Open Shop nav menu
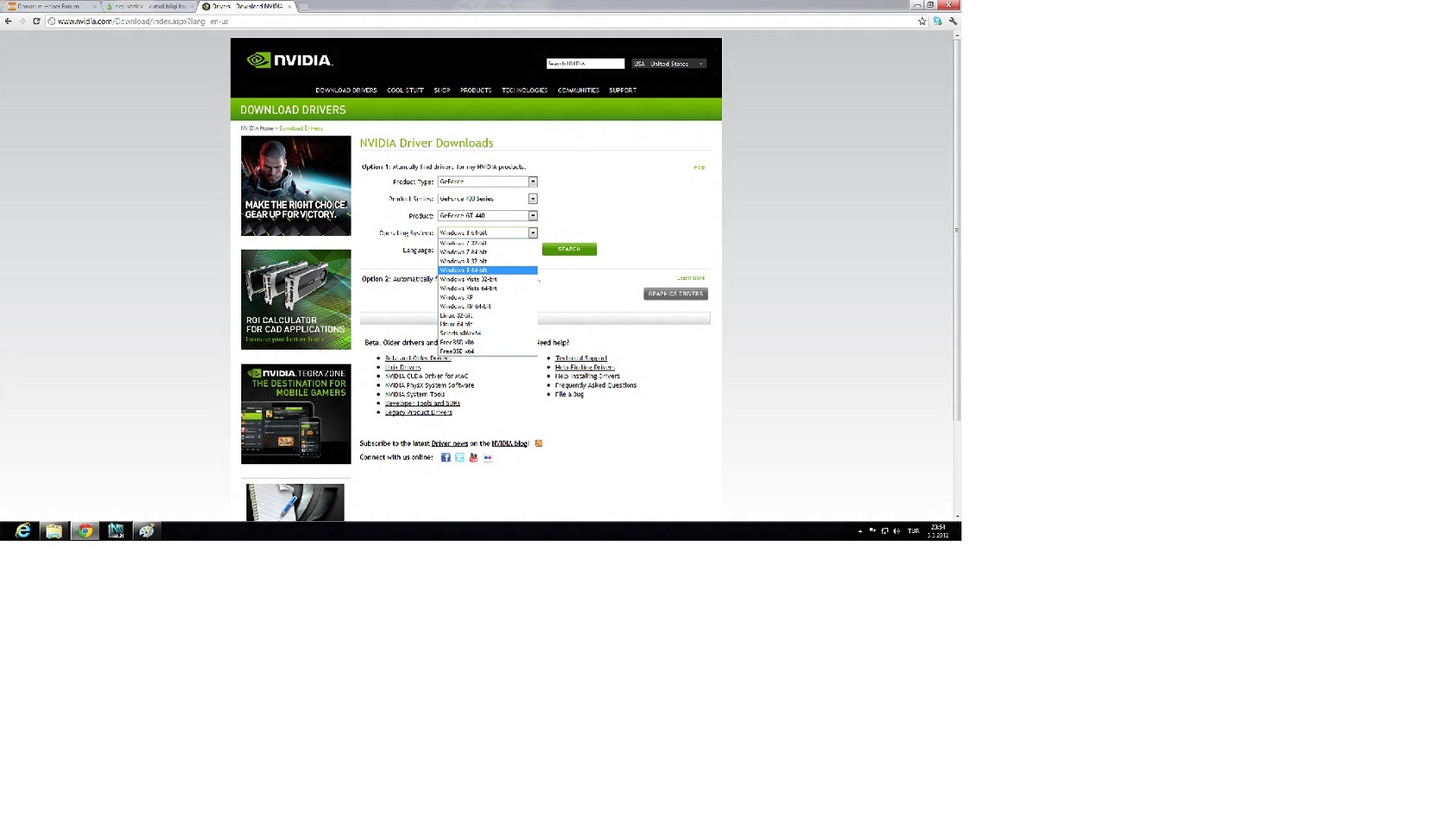This screenshot has width=1456, height=819. (x=442, y=90)
